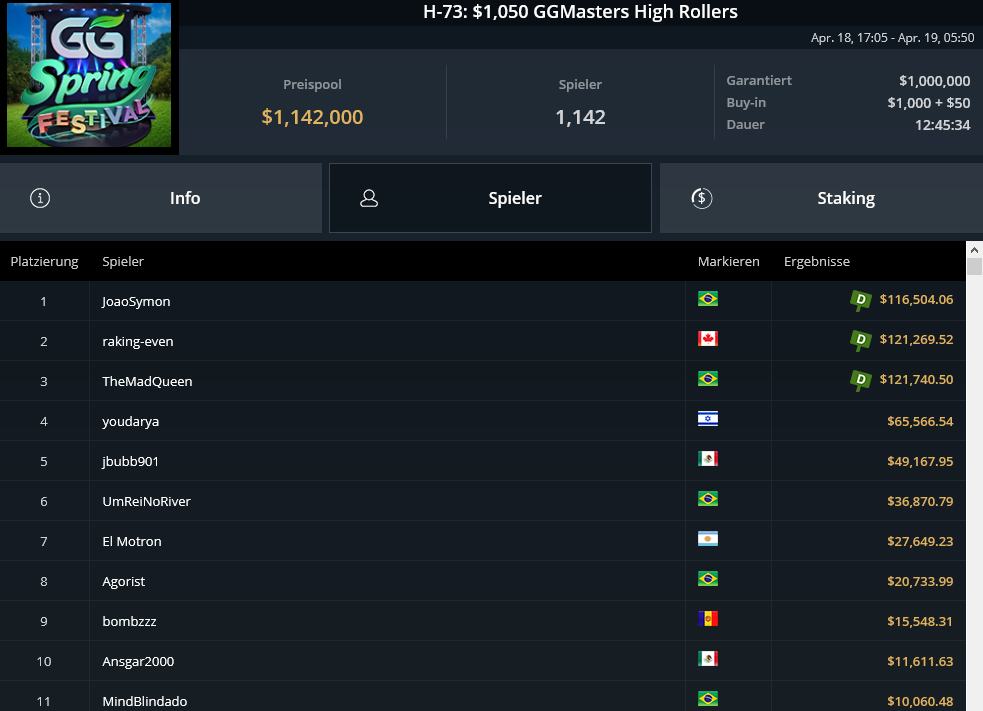Click the deal badge next to $121,740.50
This screenshot has width=983, height=711.
(861, 380)
